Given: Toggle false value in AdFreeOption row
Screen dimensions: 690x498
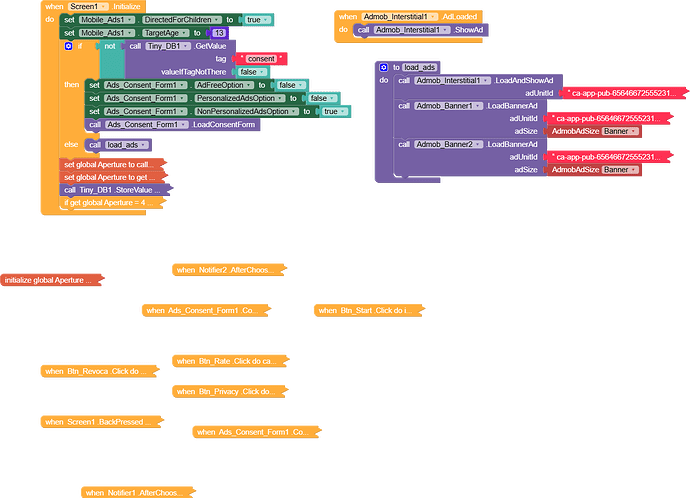Looking at the screenshot, I should (291, 85).
